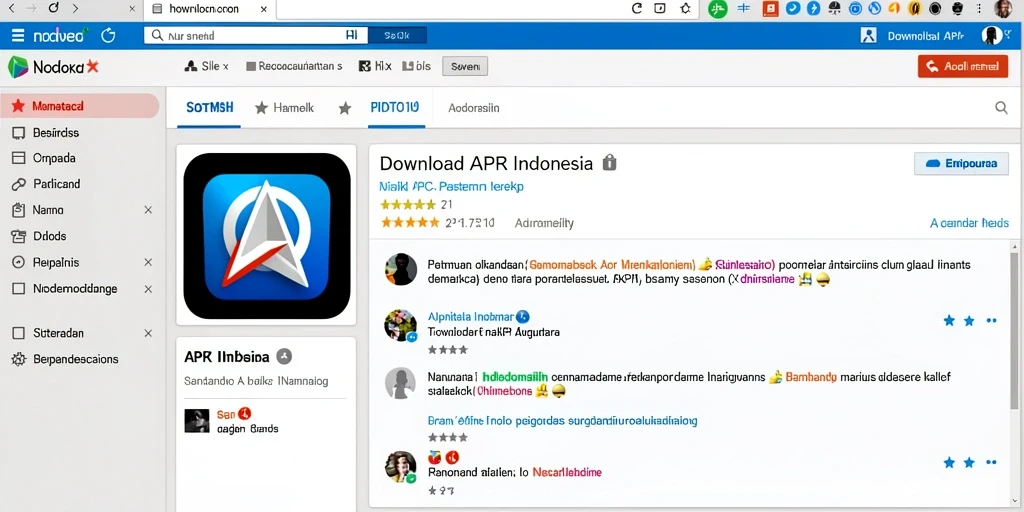This screenshot has height=512, width=1024.
Task: Open the red square extension icon
Action: pos(771,8)
